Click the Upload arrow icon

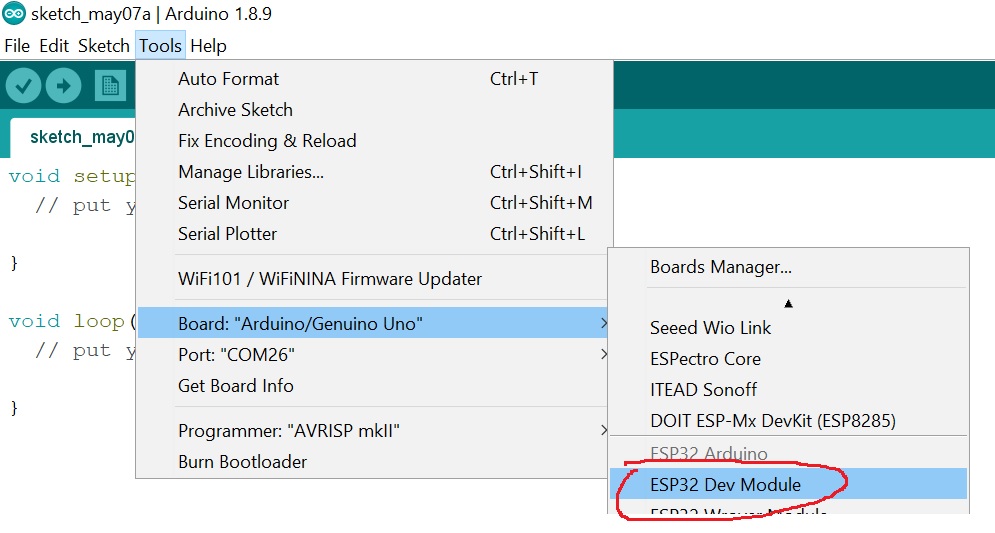point(63,86)
